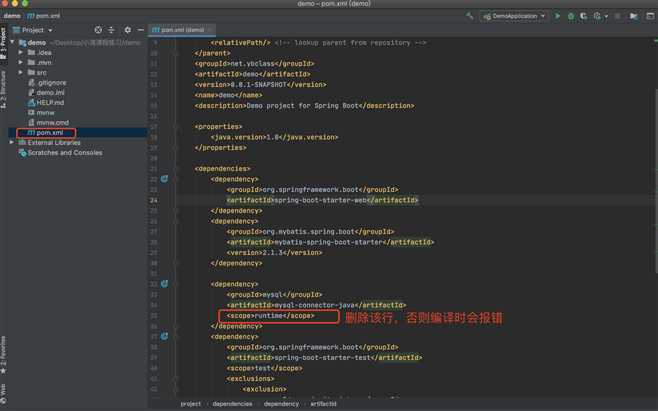This screenshot has height=411, width=658.
Task: Close the pom.xml editor tab
Action: pyautogui.click(x=211, y=30)
